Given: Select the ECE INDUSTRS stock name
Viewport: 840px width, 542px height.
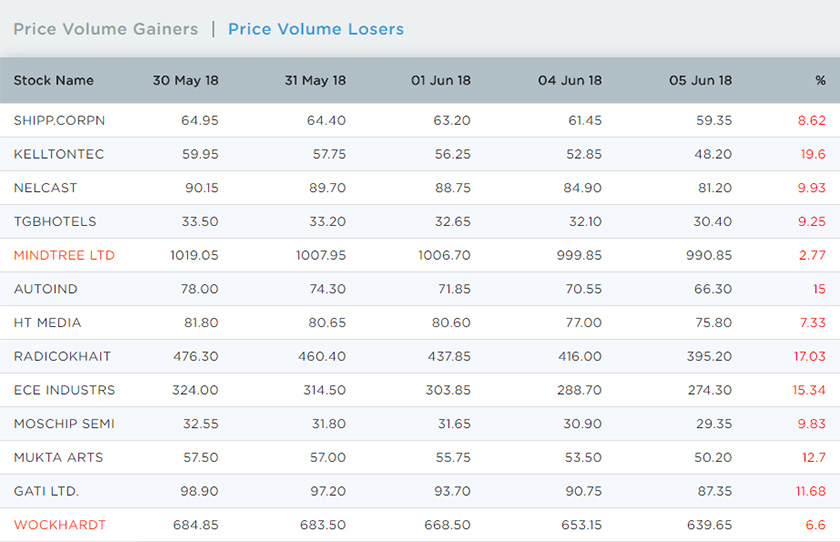Looking at the screenshot, I should pos(64,390).
